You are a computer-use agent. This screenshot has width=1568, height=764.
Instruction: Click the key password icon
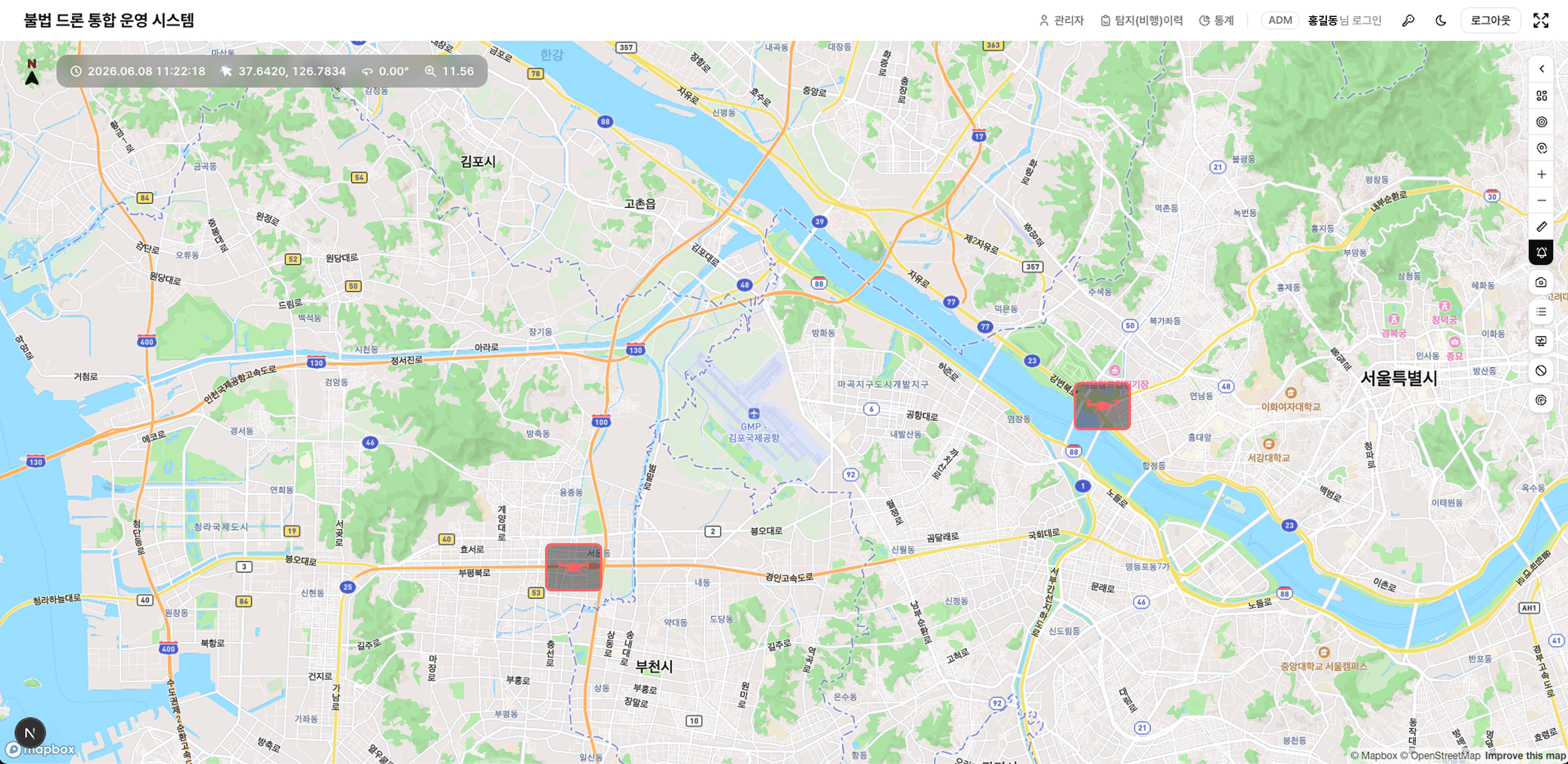(1408, 21)
